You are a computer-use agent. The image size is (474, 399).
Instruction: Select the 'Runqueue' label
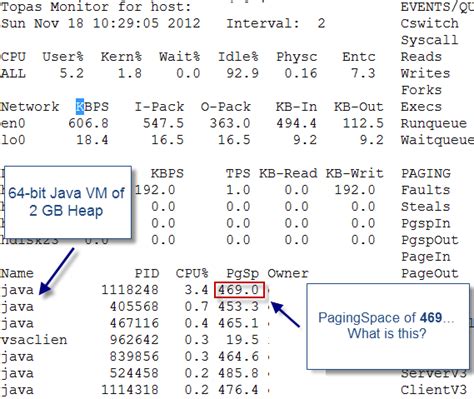(x=434, y=123)
